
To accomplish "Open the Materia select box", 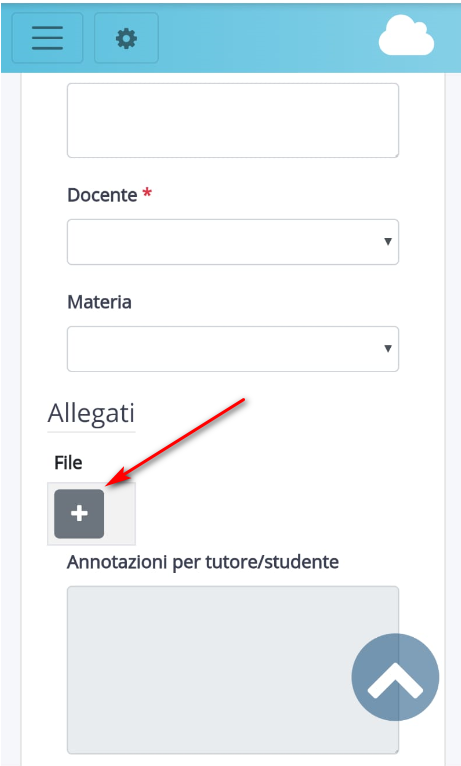I will point(233,349).
